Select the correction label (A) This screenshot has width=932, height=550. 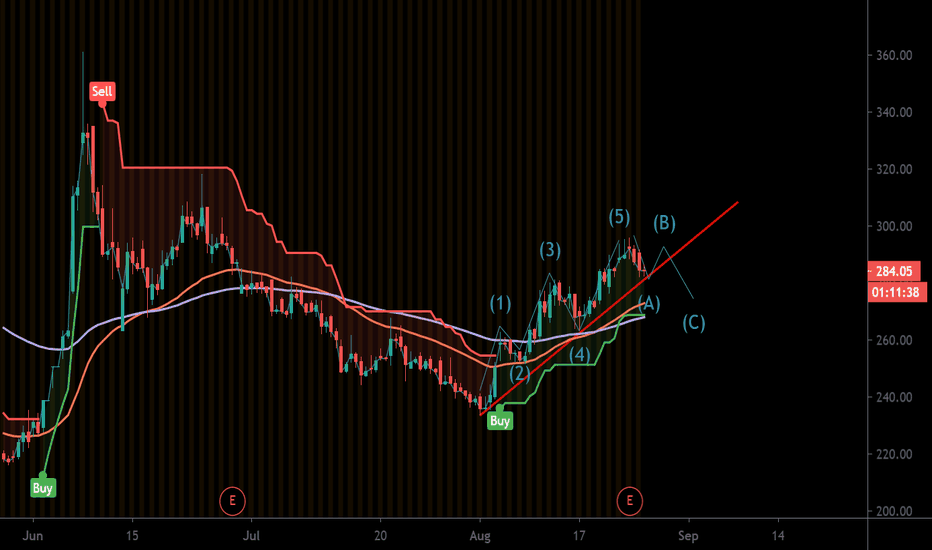click(648, 303)
